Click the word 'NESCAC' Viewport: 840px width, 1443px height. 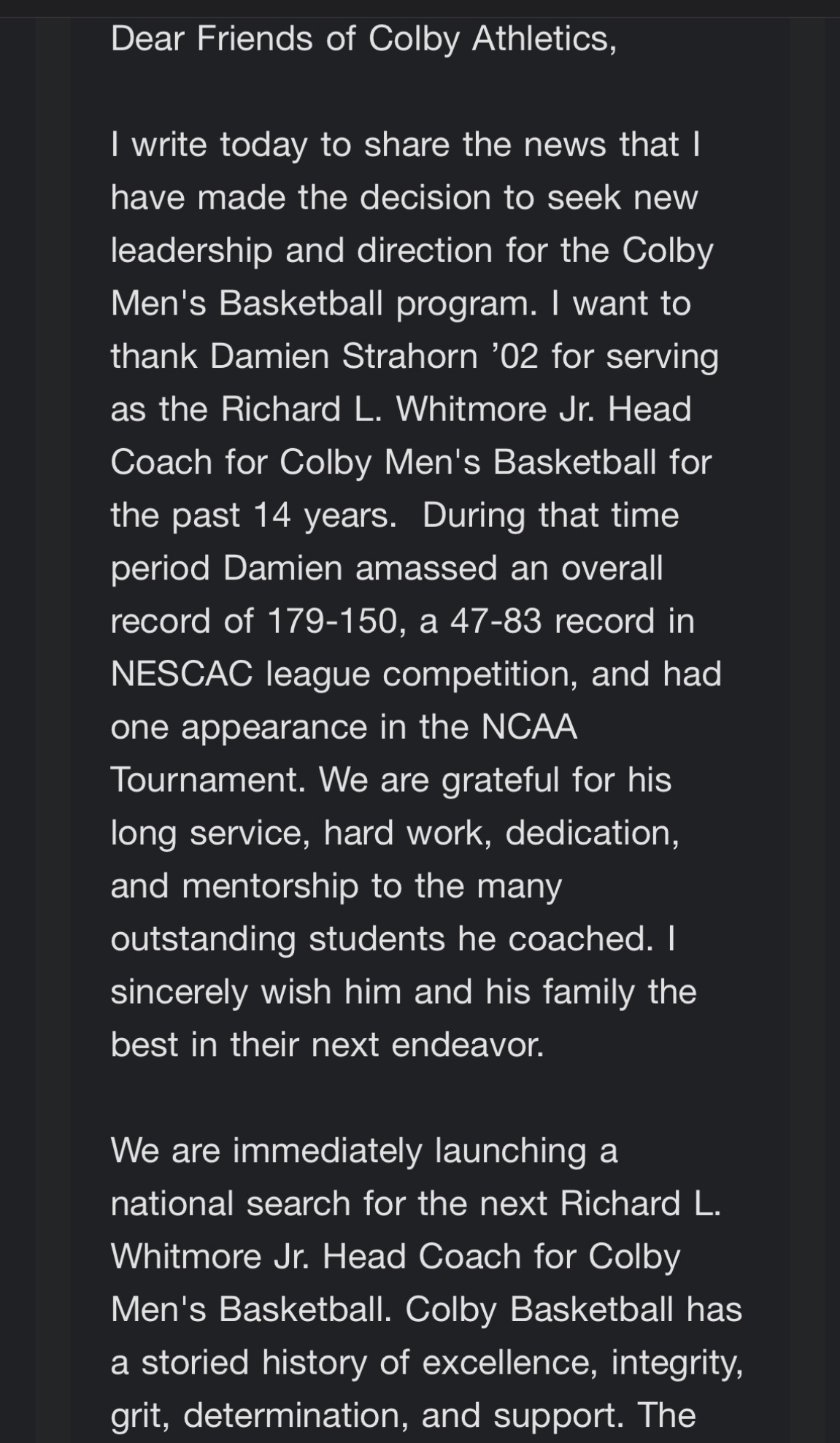point(182,674)
